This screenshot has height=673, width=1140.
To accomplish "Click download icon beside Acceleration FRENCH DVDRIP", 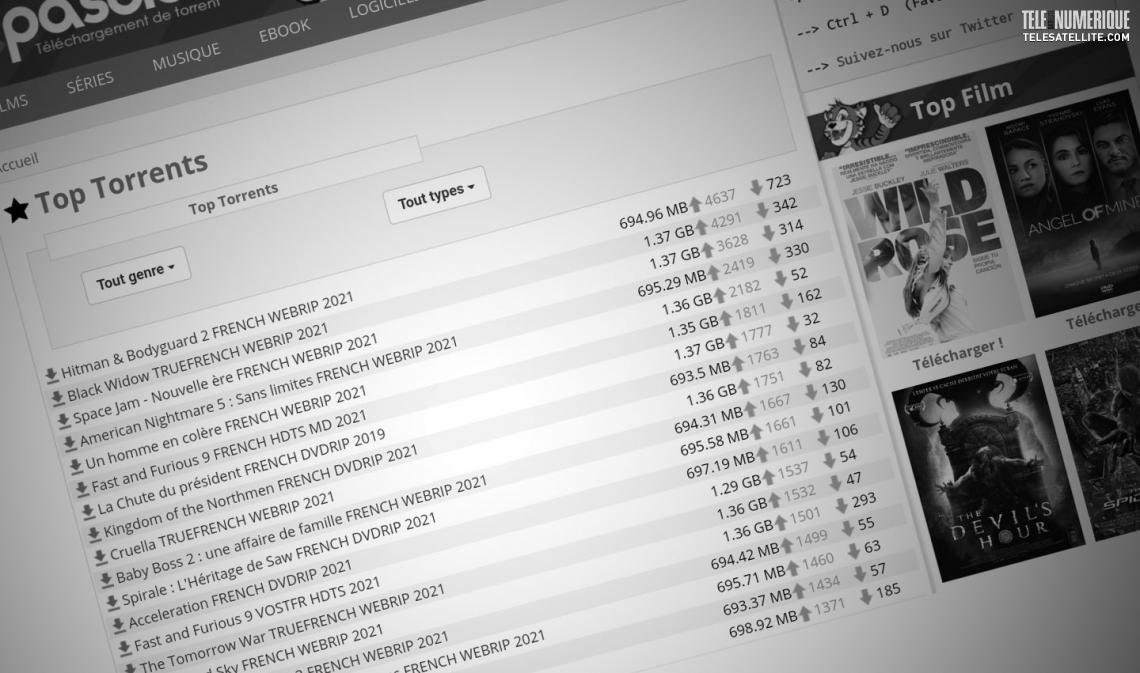I will 118,624.
